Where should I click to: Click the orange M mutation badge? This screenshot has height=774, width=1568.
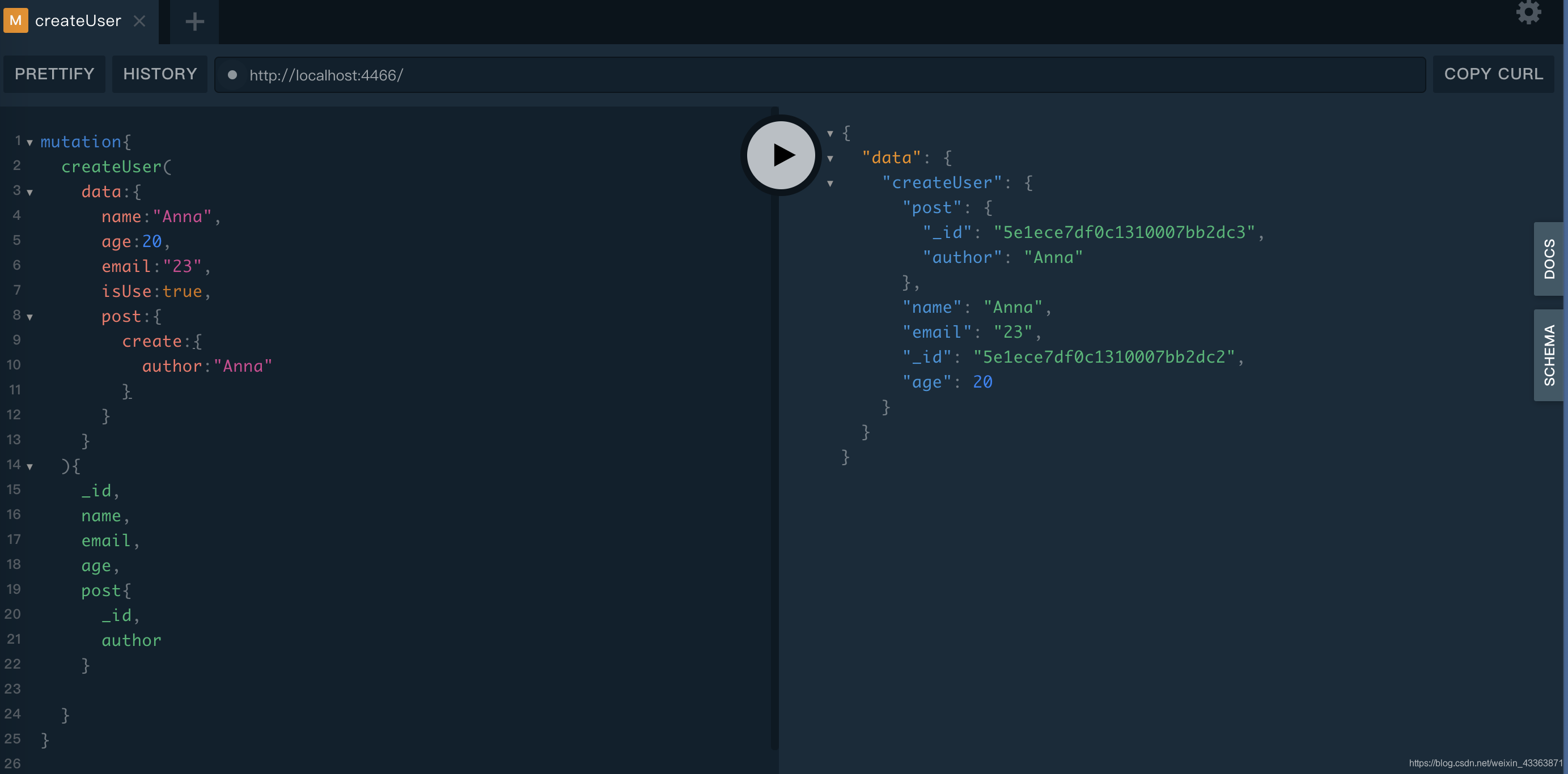point(16,21)
